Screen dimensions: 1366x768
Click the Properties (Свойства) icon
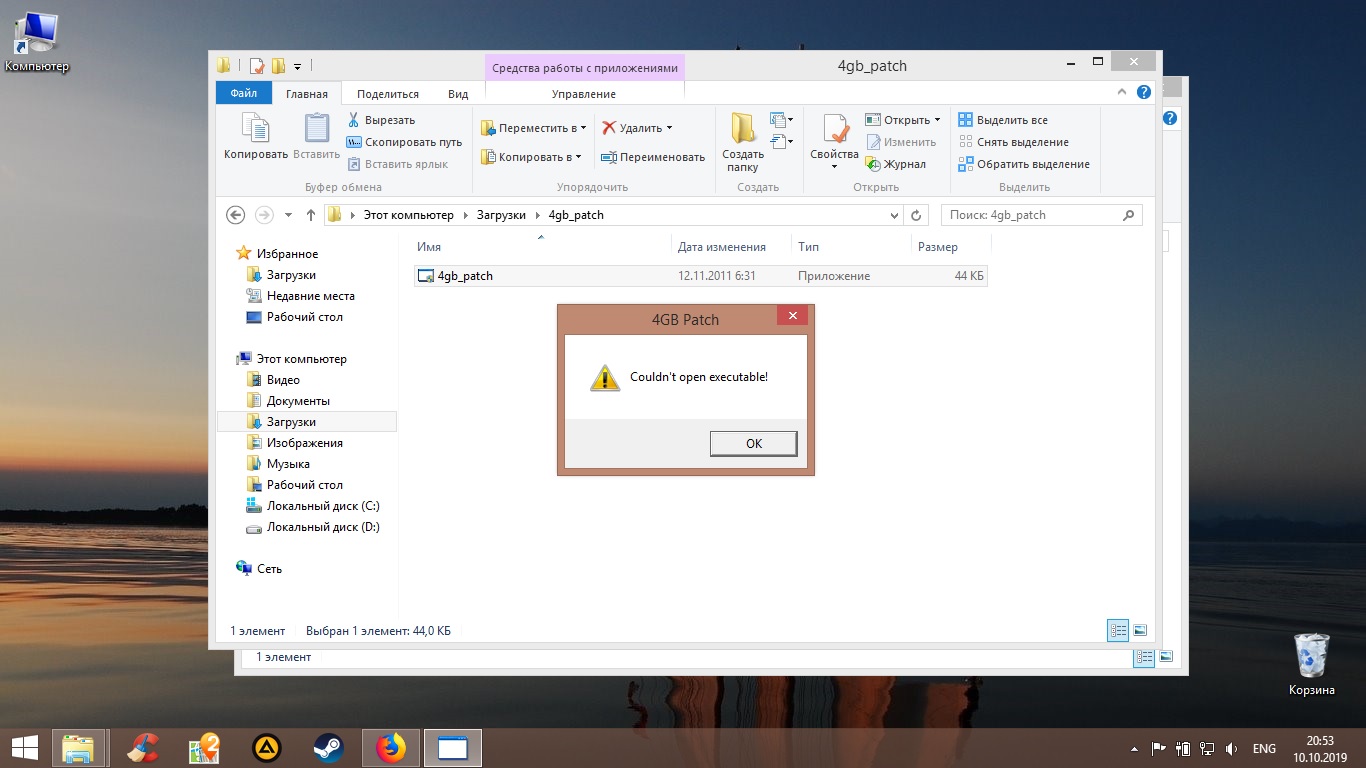tap(834, 130)
